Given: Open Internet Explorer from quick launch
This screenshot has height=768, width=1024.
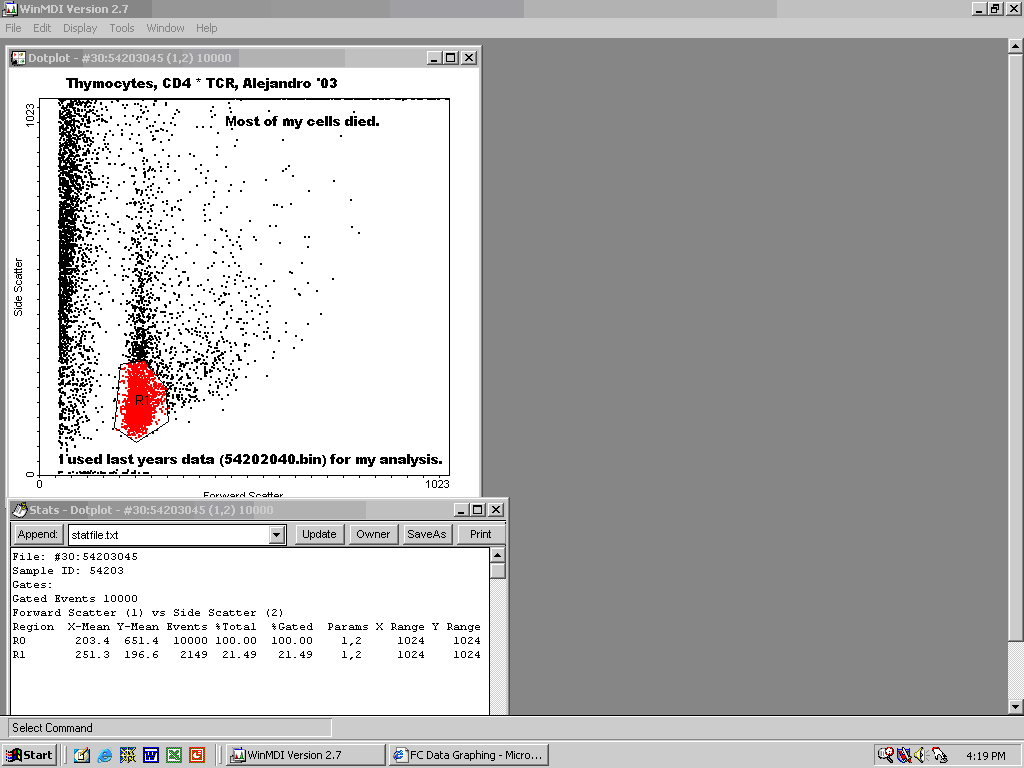Looking at the screenshot, I should click(105, 755).
